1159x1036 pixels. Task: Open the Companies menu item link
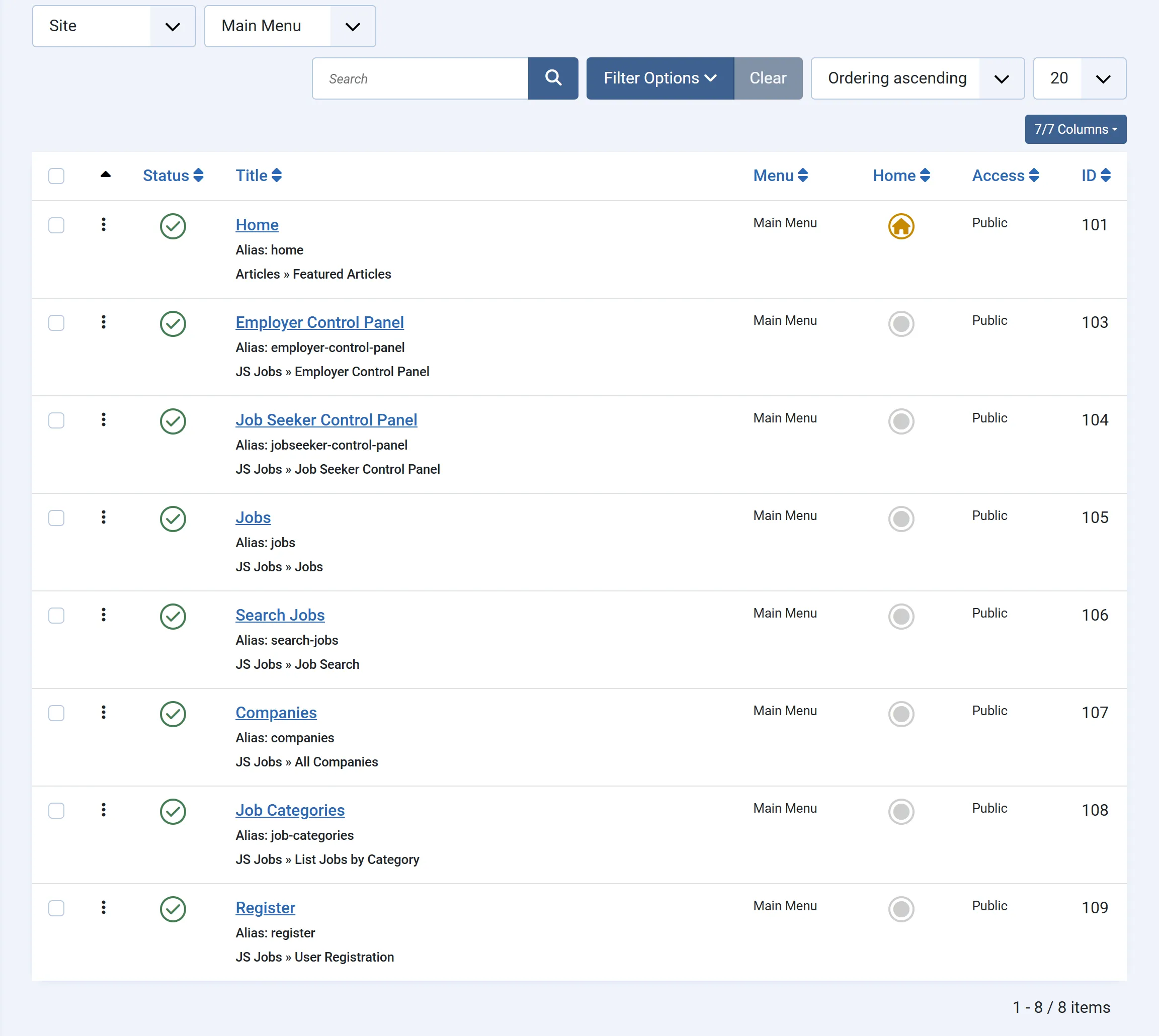point(276,712)
